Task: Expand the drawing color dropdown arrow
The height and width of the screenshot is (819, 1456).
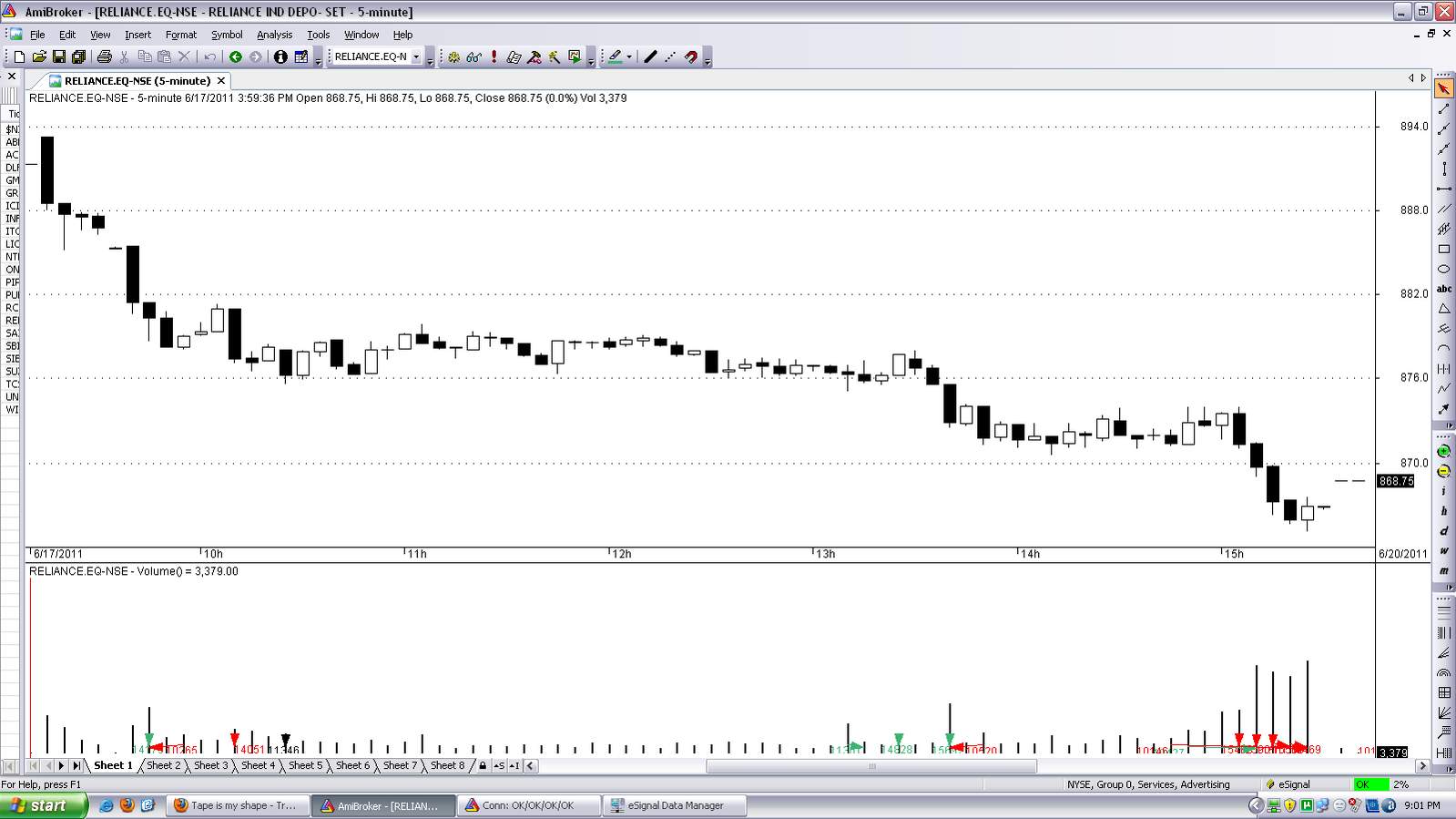Action: [x=628, y=56]
